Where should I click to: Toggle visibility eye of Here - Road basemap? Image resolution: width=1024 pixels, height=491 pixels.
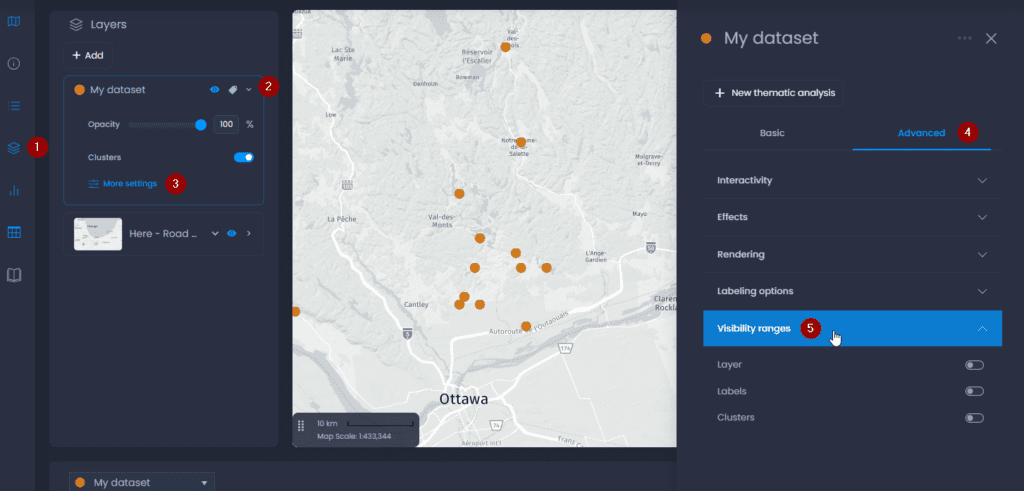[x=231, y=234]
